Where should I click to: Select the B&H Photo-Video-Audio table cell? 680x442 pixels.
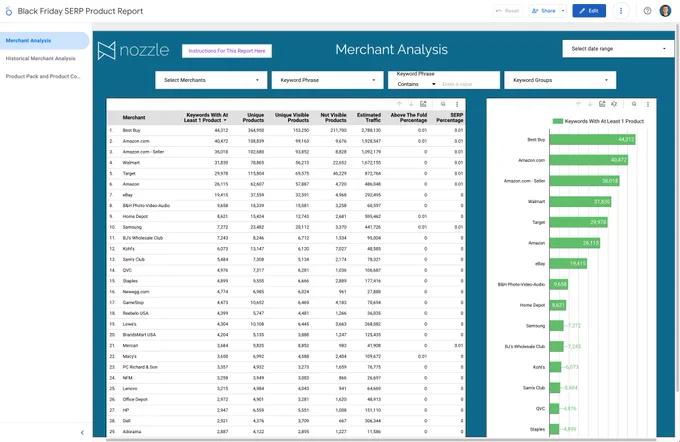click(146, 206)
